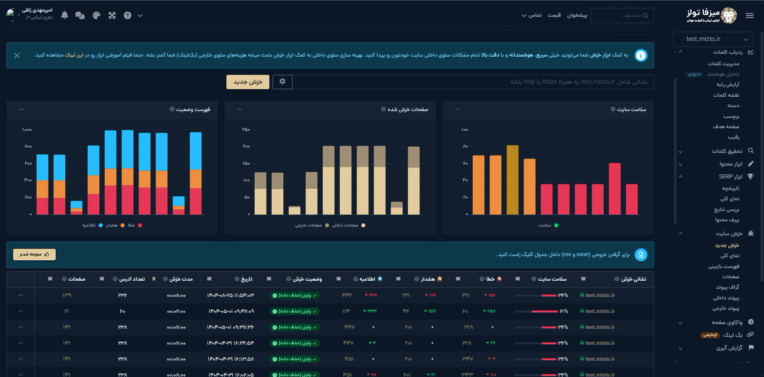Screen dimensions: 764x377
Task: Open قیمت in the top navigation
Action: click(x=554, y=16)
